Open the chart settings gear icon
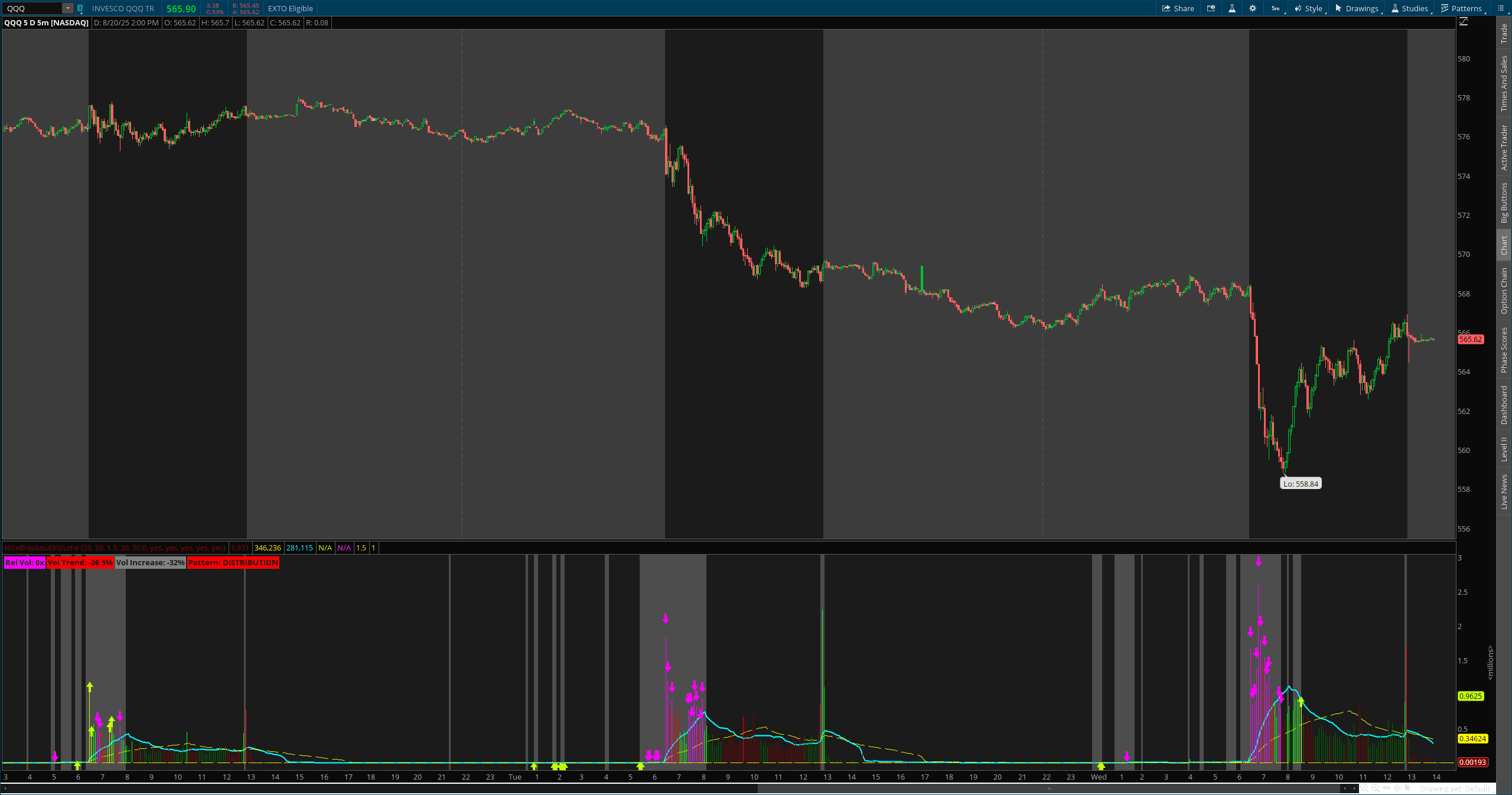Viewport: 1512px width, 795px height. (1253, 9)
